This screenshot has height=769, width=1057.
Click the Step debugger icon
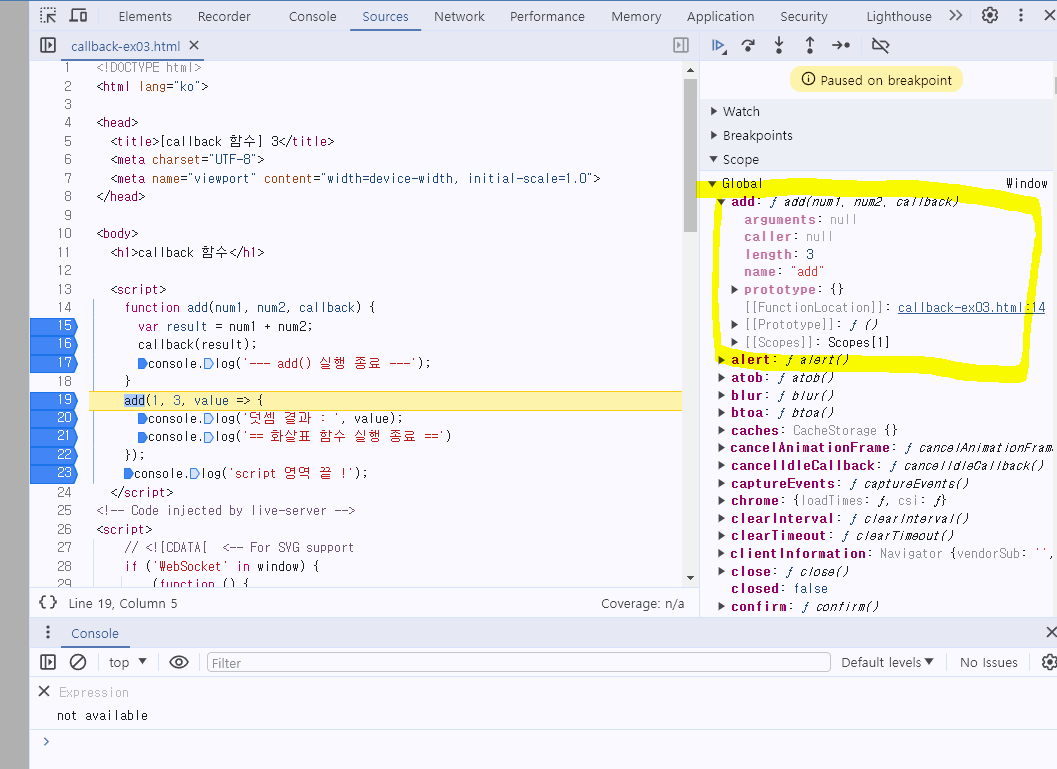(841, 45)
